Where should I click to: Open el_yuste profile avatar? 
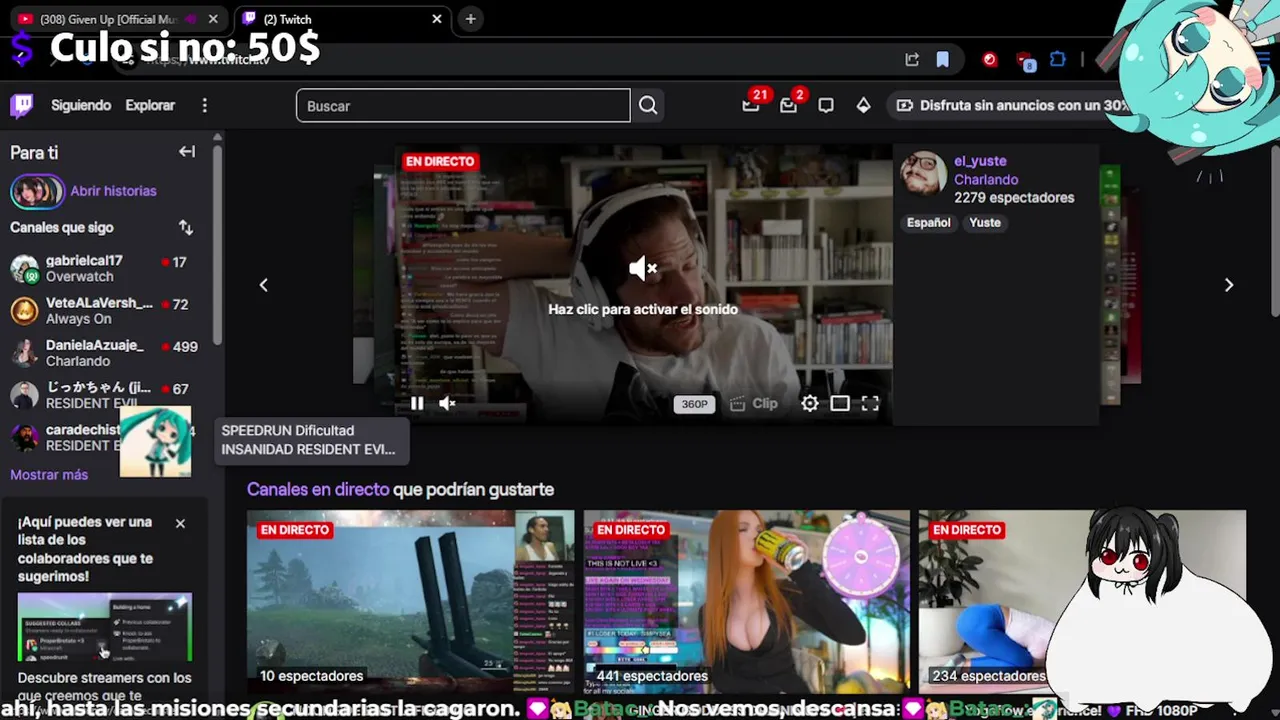923,174
